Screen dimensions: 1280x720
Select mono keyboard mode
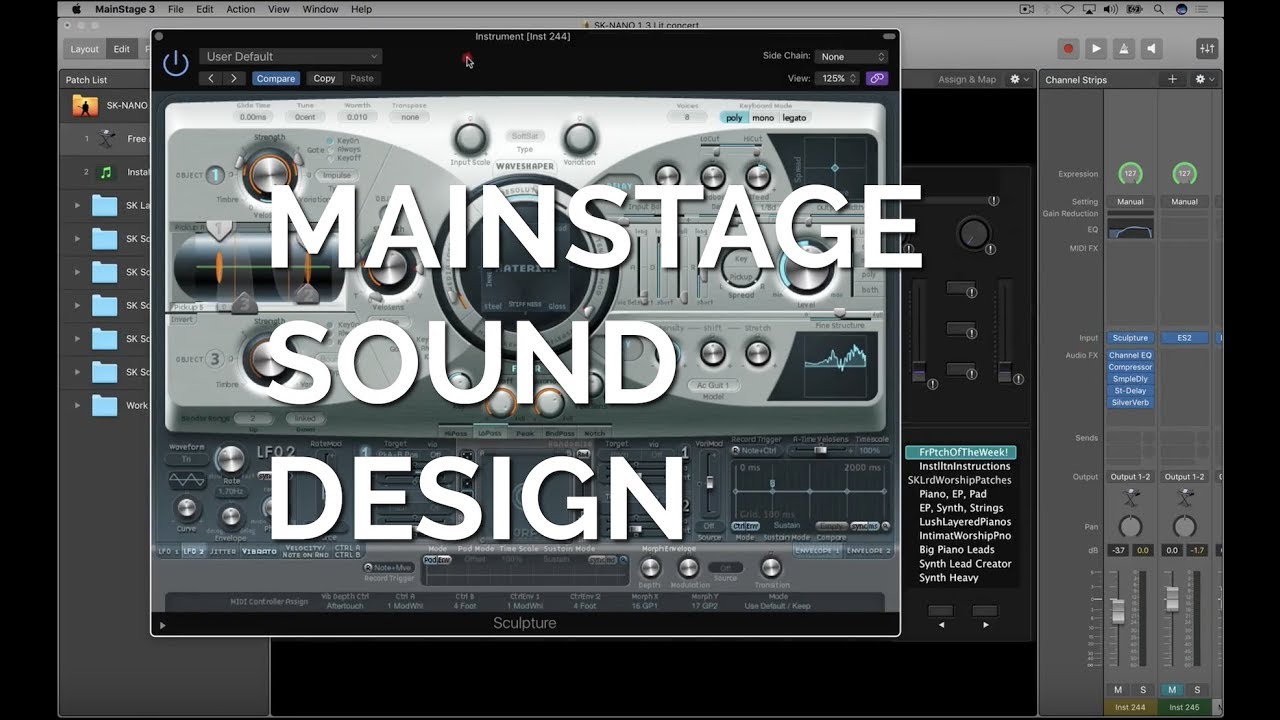click(x=763, y=118)
